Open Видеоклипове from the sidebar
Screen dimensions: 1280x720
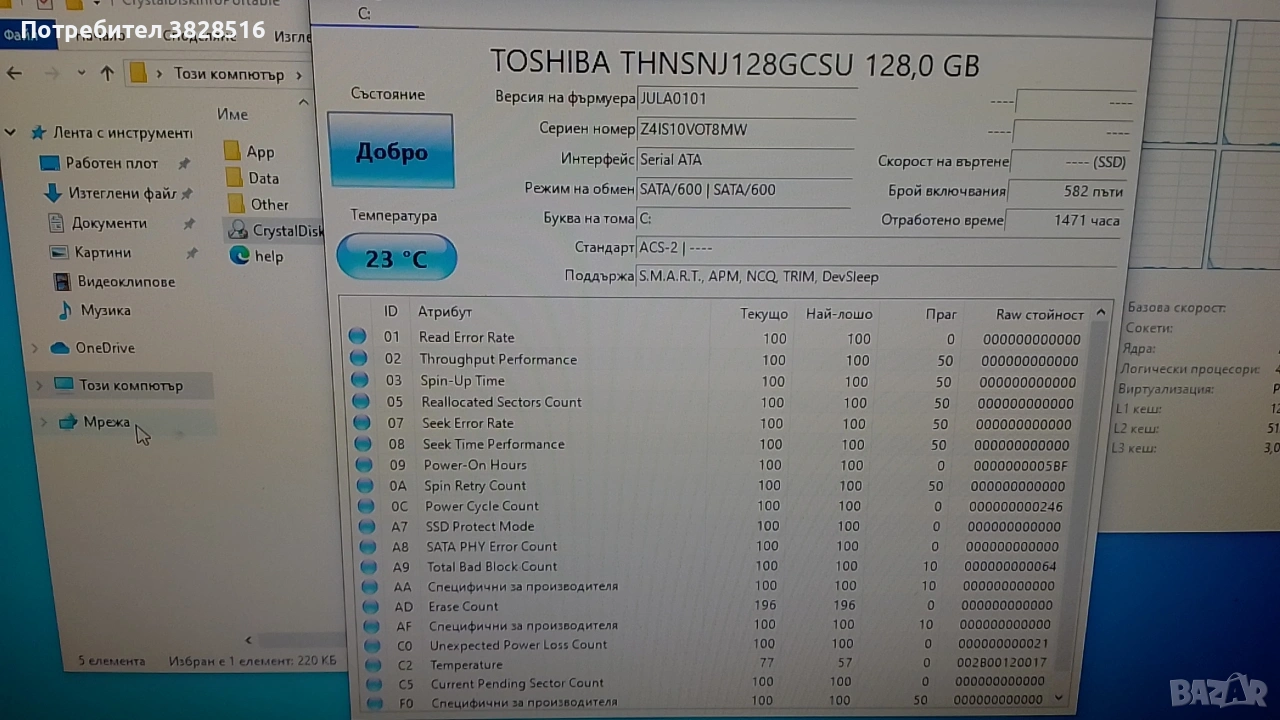[x=125, y=282]
